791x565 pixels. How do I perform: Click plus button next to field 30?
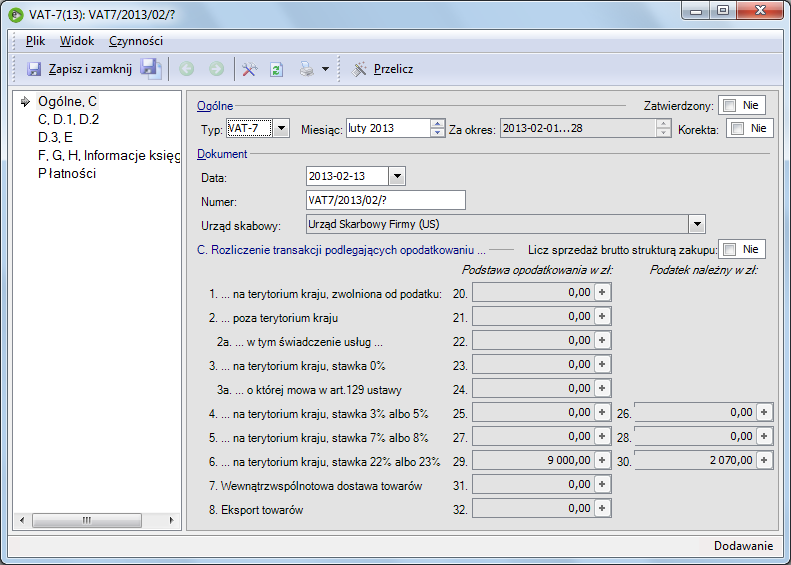click(764, 460)
